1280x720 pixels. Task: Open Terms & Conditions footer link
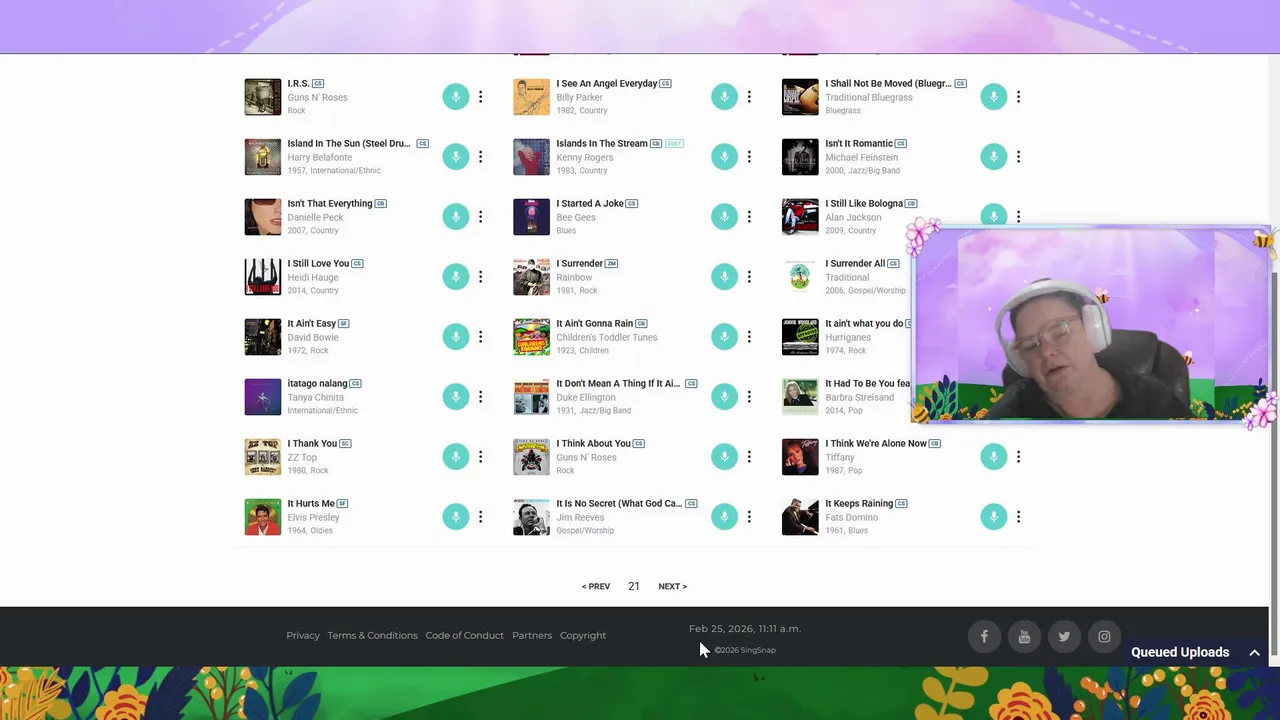point(372,635)
